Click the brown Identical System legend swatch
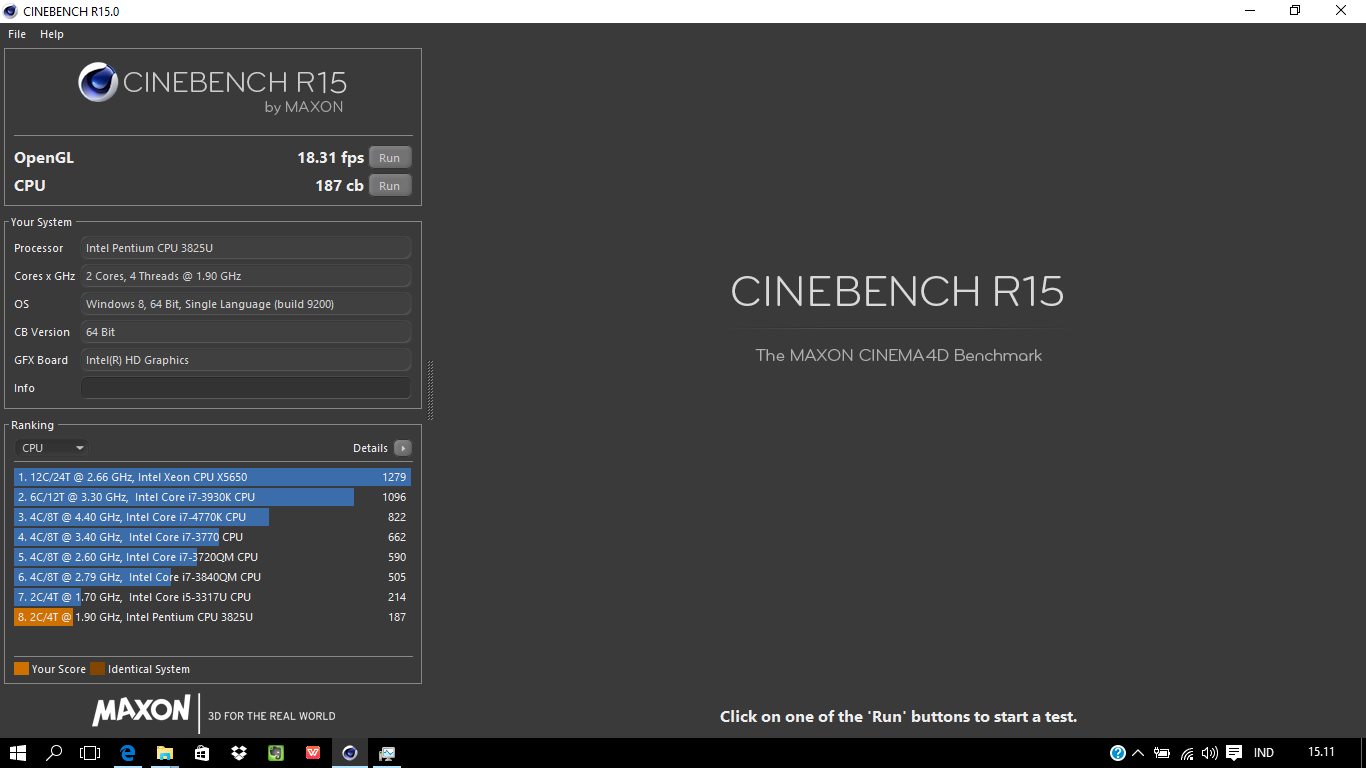The image size is (1366, 768). click(97, 669)
